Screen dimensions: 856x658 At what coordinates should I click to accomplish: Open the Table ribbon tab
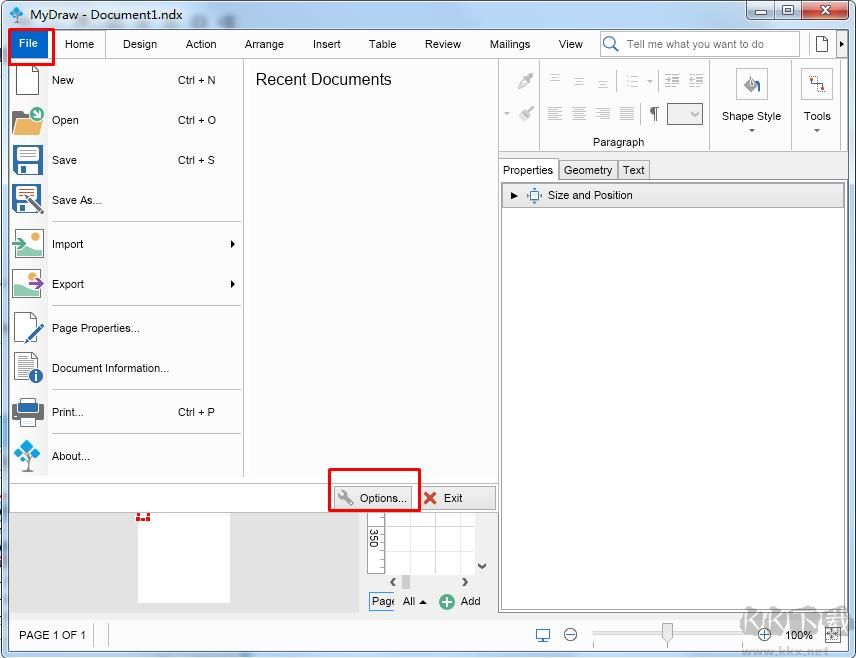point(382,44)
